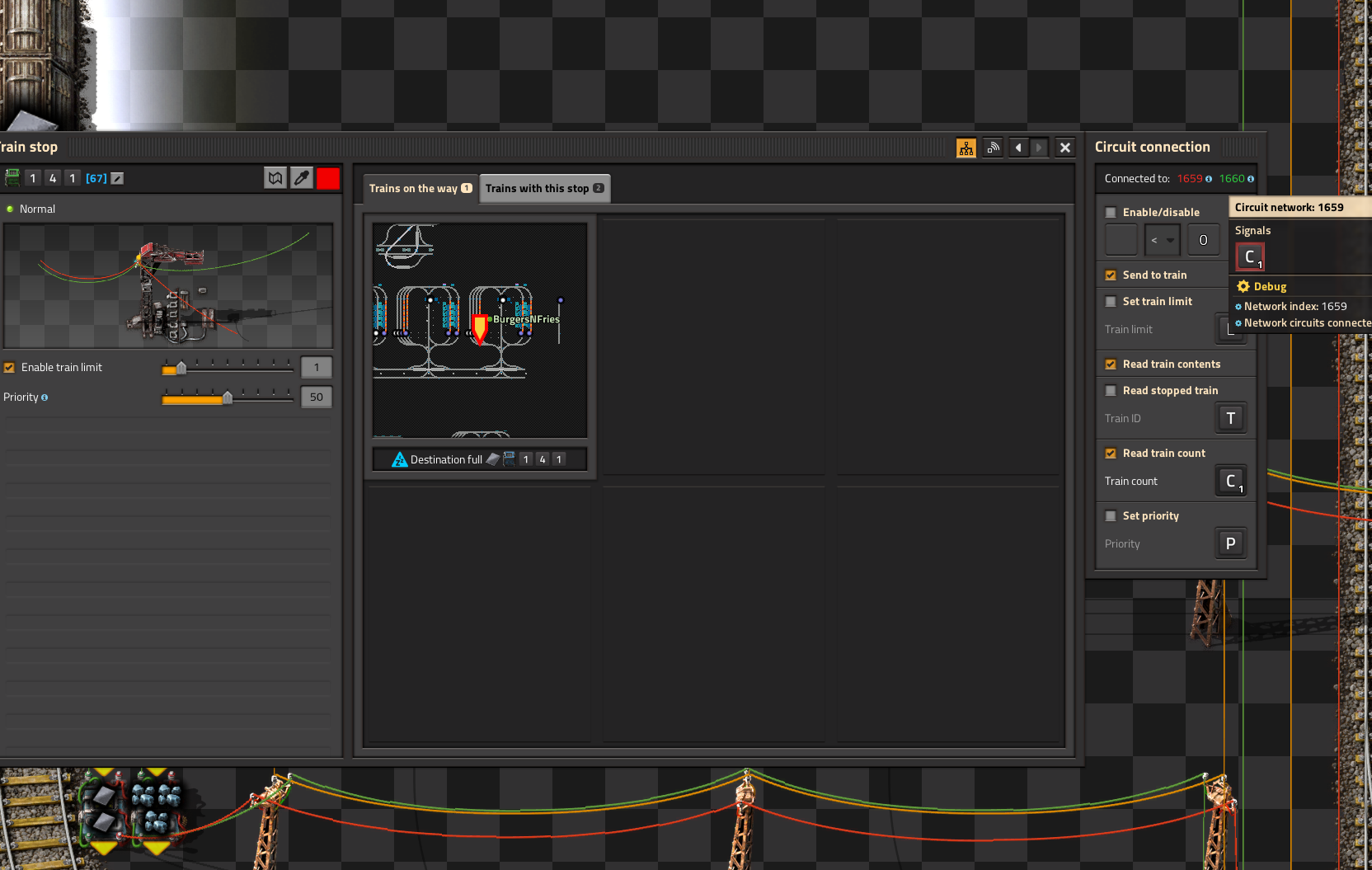Edit the train limit value field
This screenshot has height=870, width=1372.
(317, 368)
